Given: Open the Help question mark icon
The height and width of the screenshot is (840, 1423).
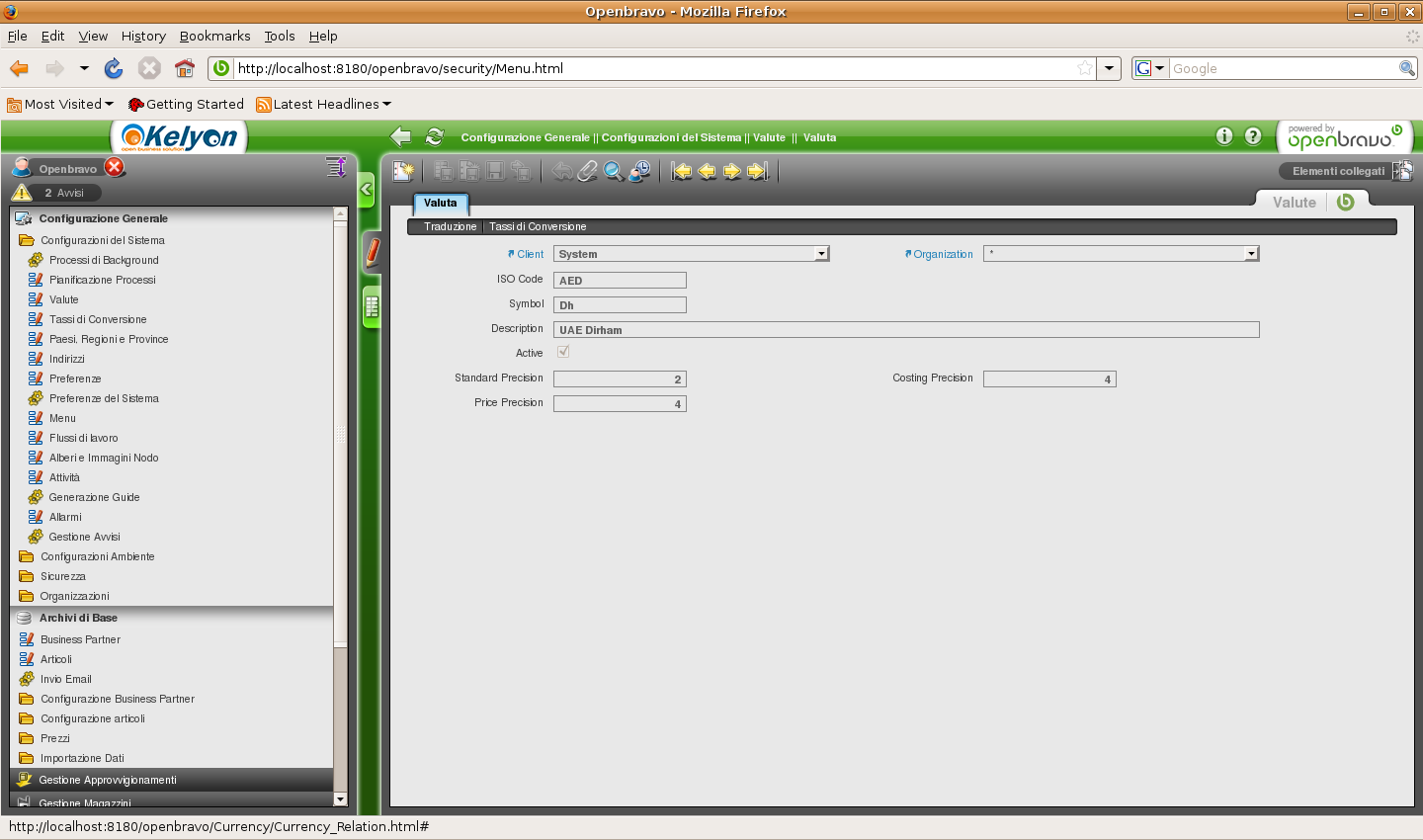Looking at the screenshot, I should click(x=1253, y=136).
